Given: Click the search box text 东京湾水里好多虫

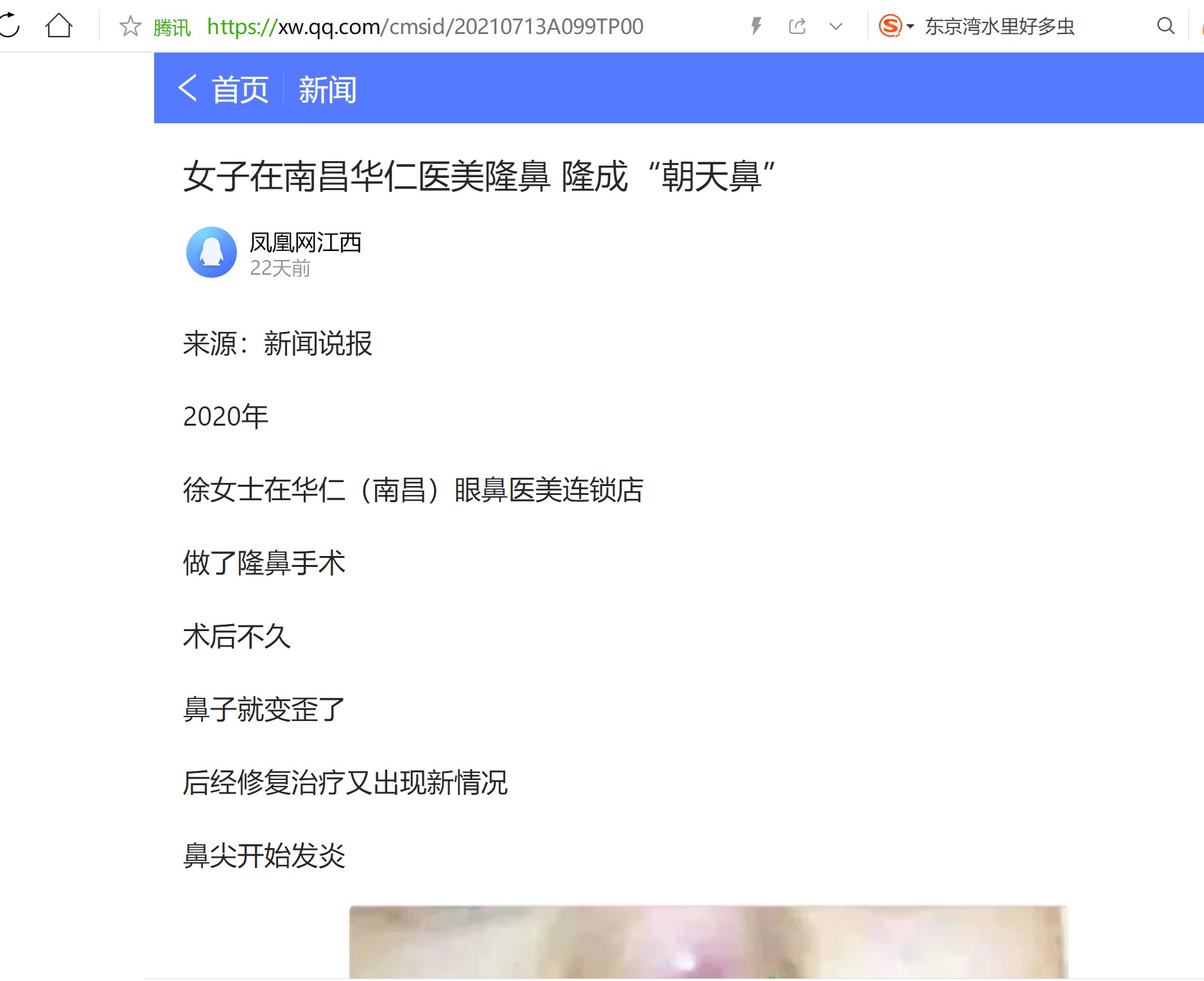Looking at the screenshot, I should click(x=999, y=26).
